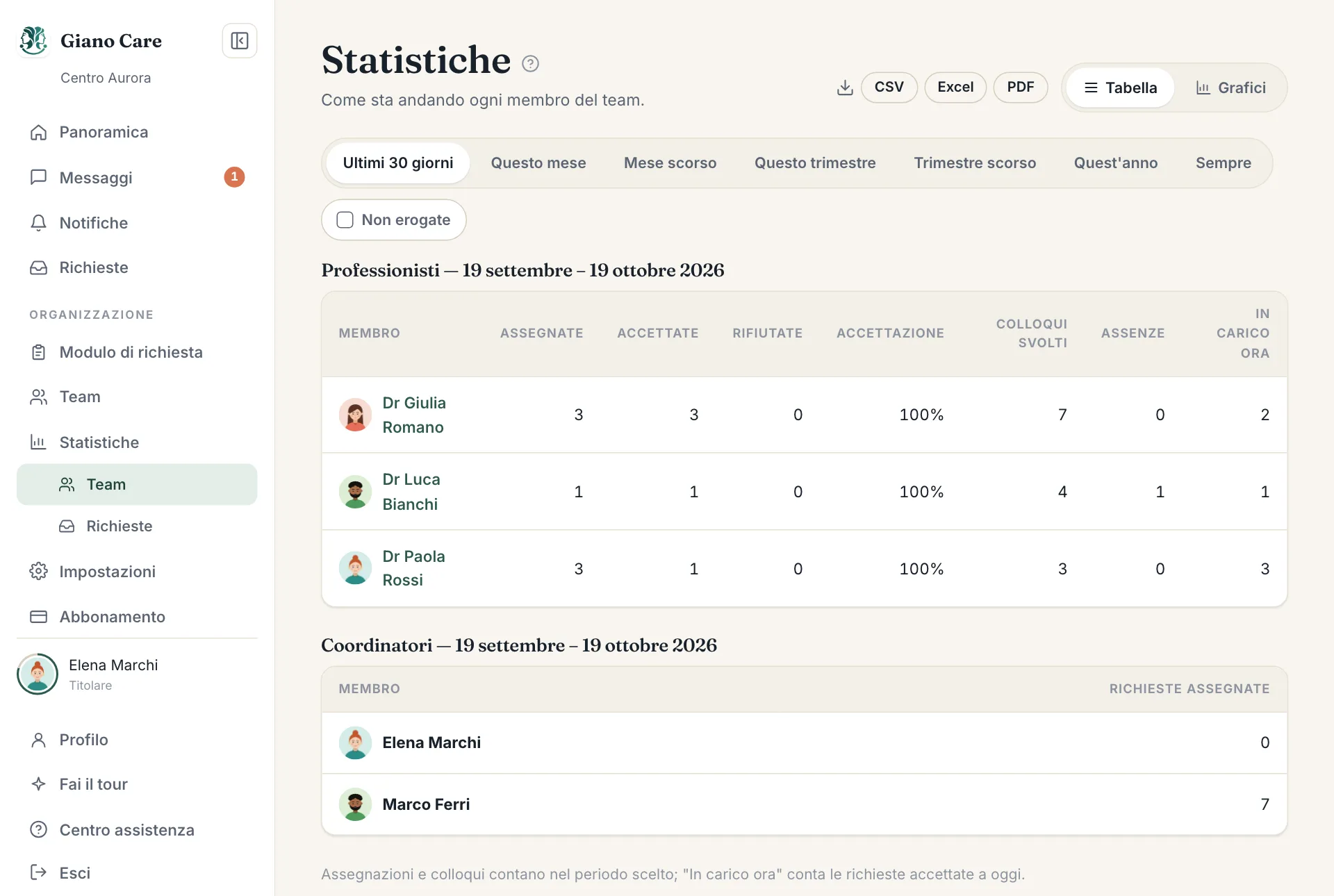Log out with the Esci item

coord(137,873)
